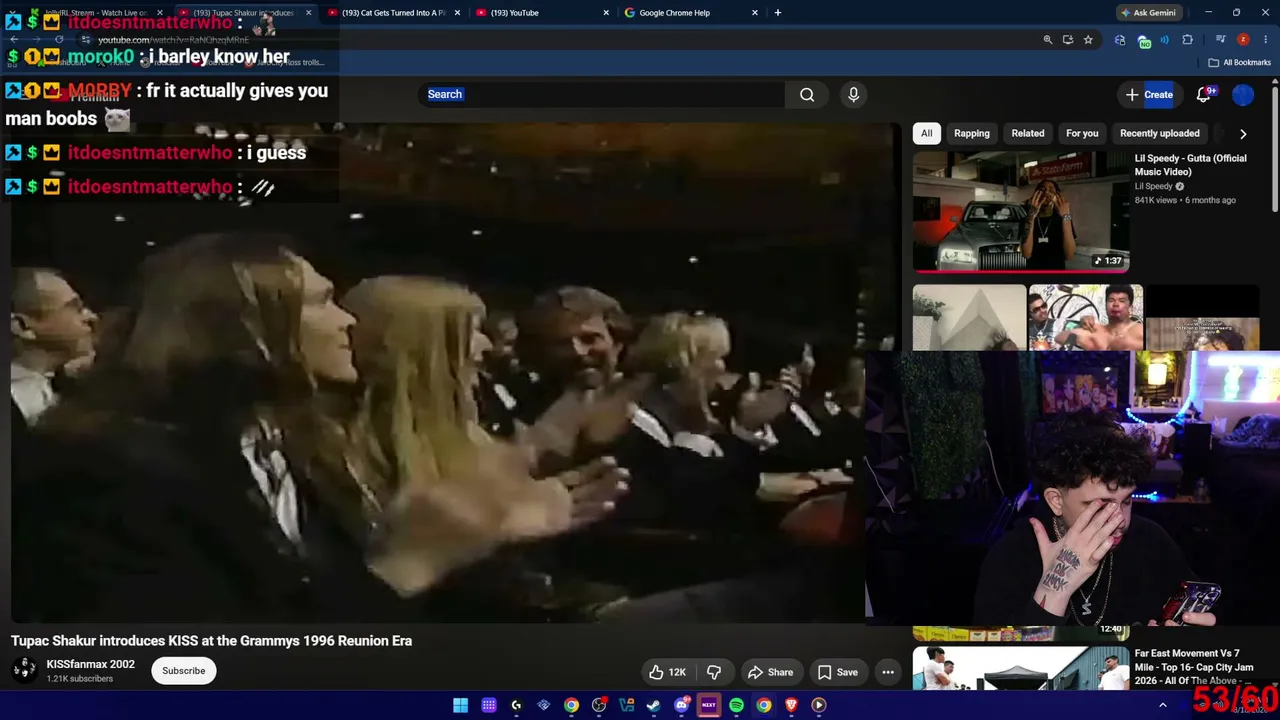
Task: Open the All Bookmarks folder
Action: [x=1239, y=62]
